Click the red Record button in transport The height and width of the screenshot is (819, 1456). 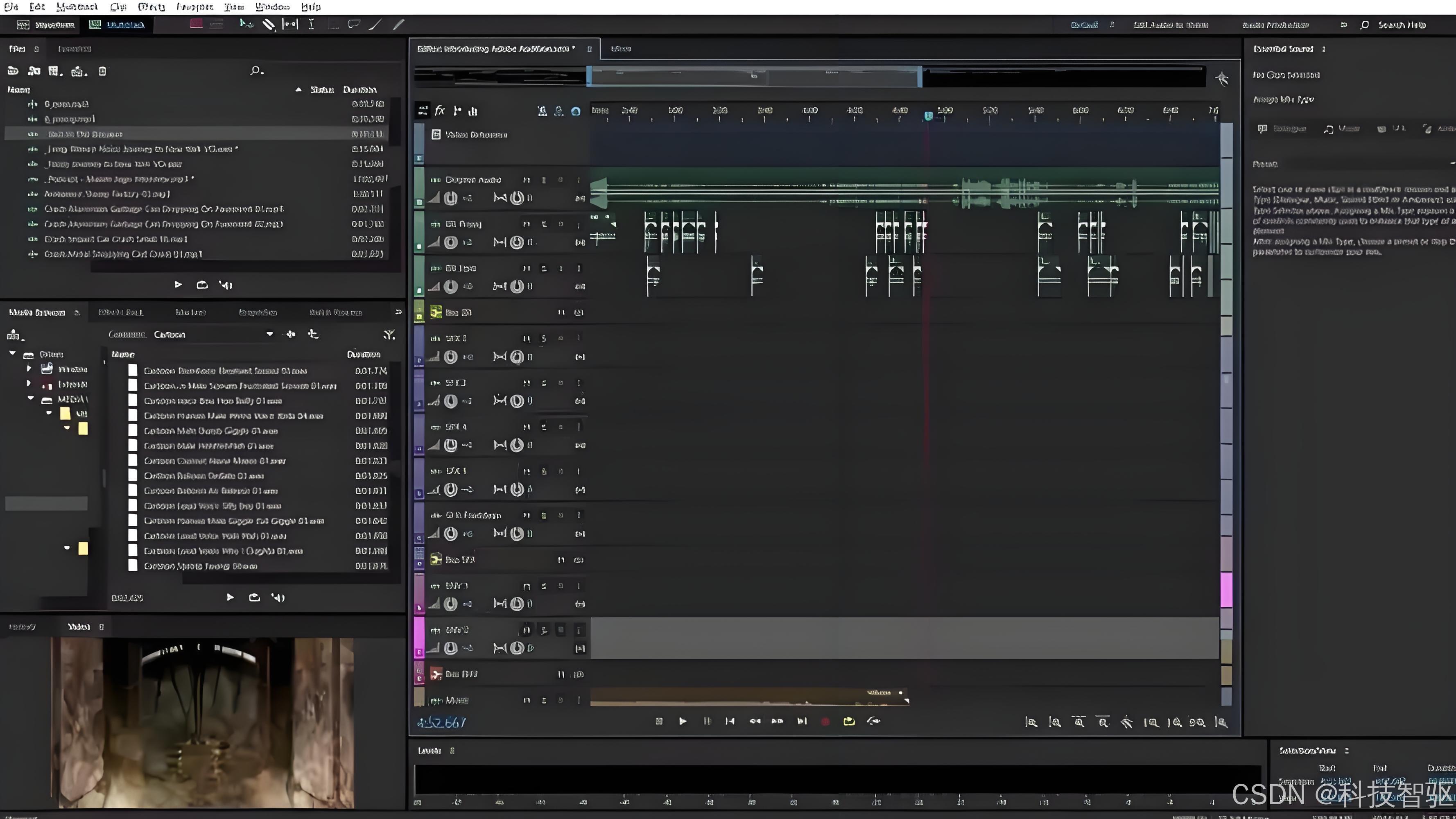coord(825,722)
